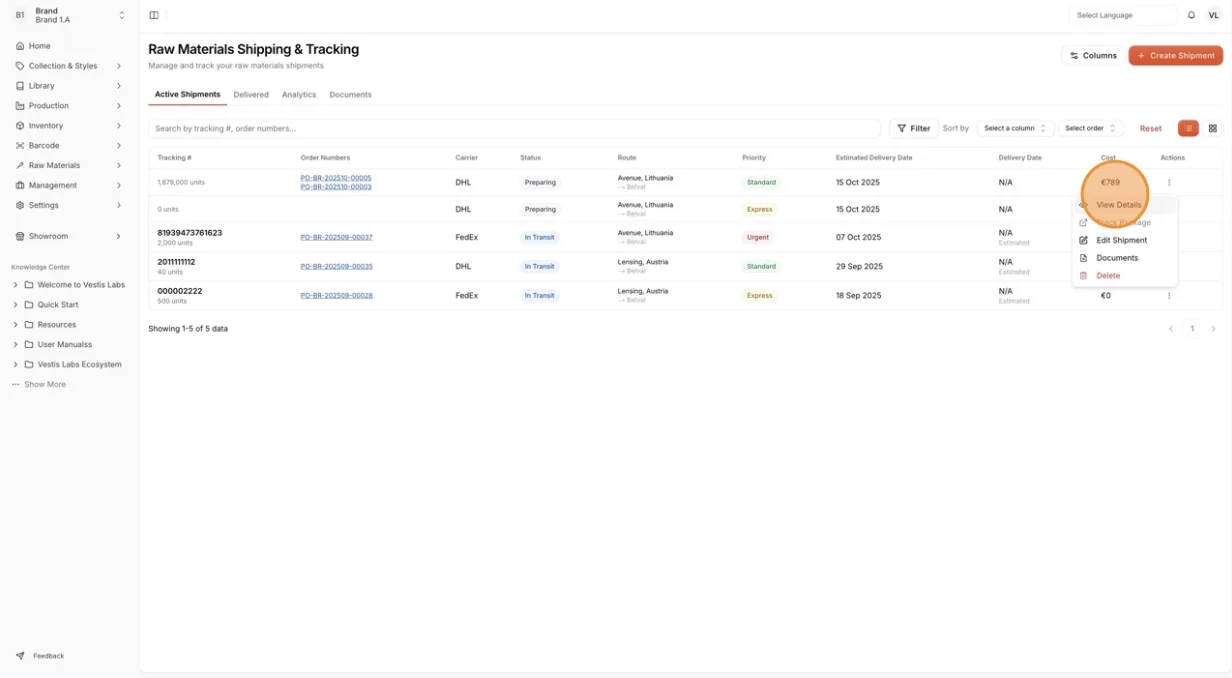Image resolution: width=1232 pixels, height=678 pixels.
Task: Open actions menu for €789 shipment row
Action: [1169, 183]
